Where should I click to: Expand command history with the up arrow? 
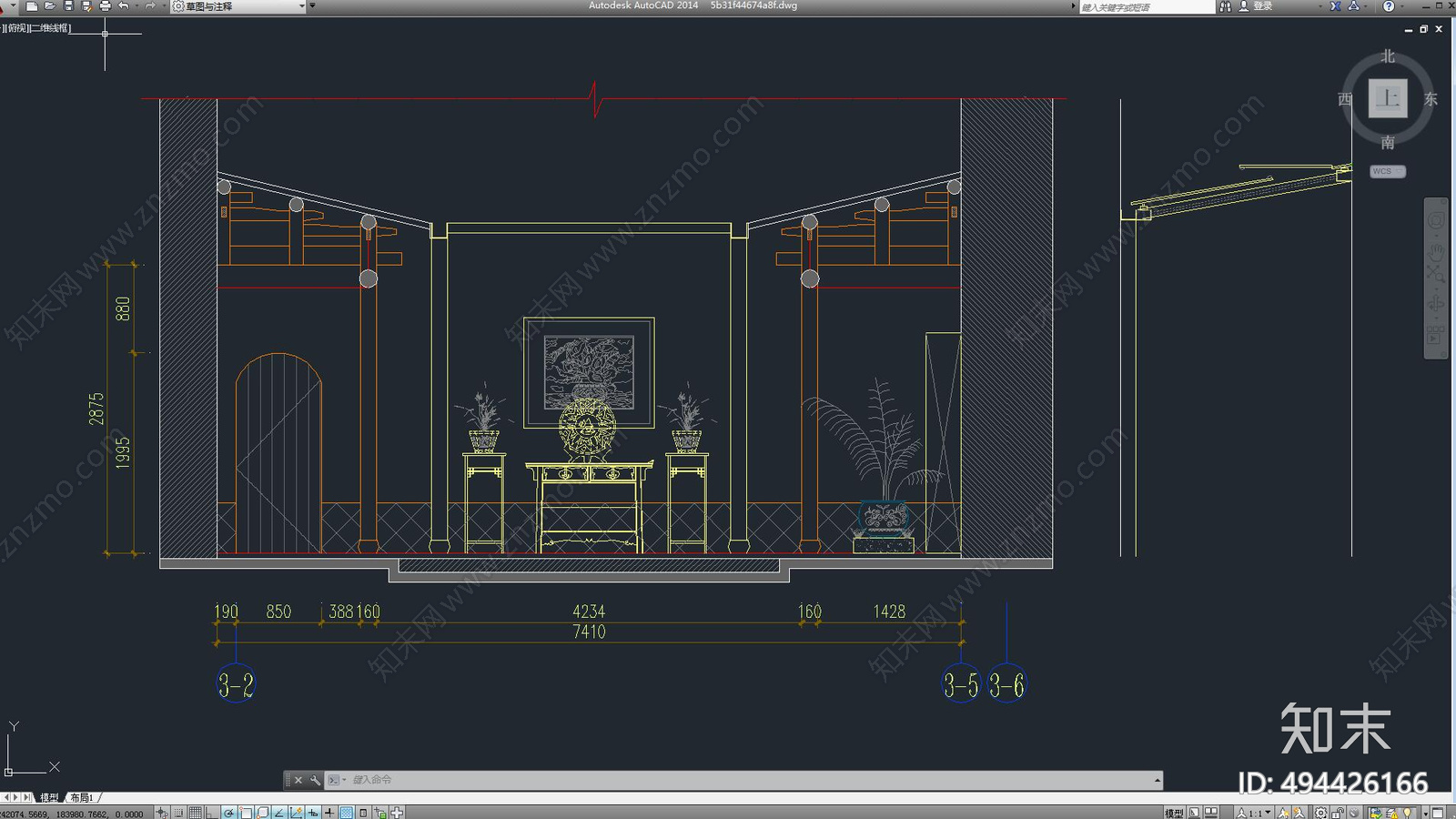click(x=1157, y=780)
